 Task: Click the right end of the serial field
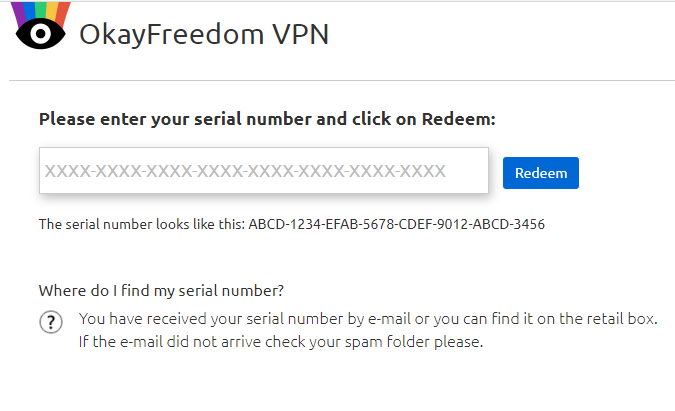pos(475,171)
